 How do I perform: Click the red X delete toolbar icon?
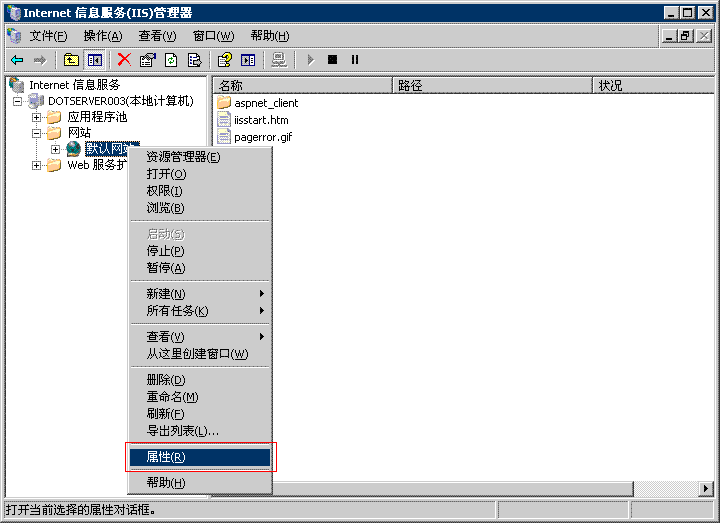[124, 60]
